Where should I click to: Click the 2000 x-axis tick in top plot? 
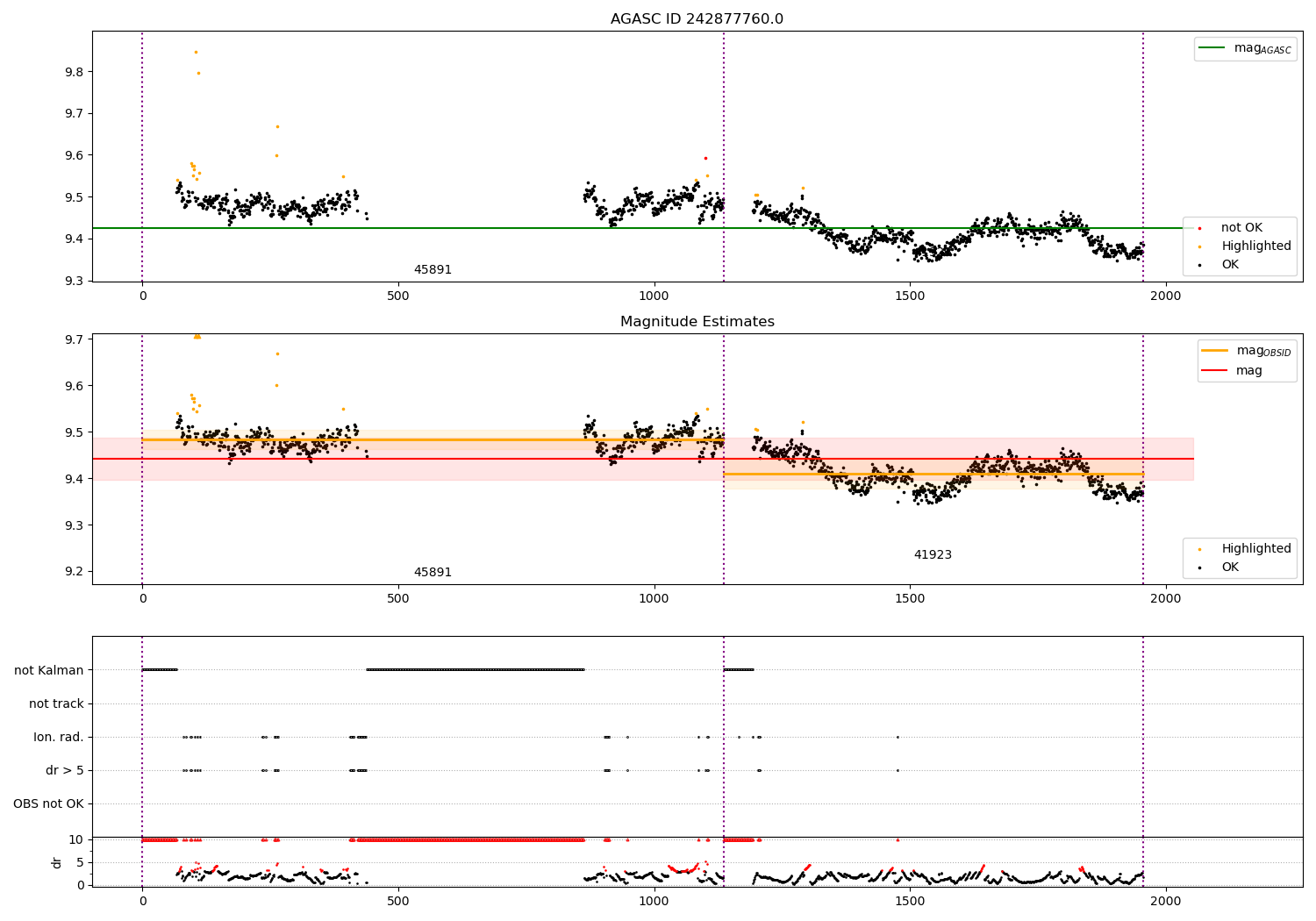1166,296
